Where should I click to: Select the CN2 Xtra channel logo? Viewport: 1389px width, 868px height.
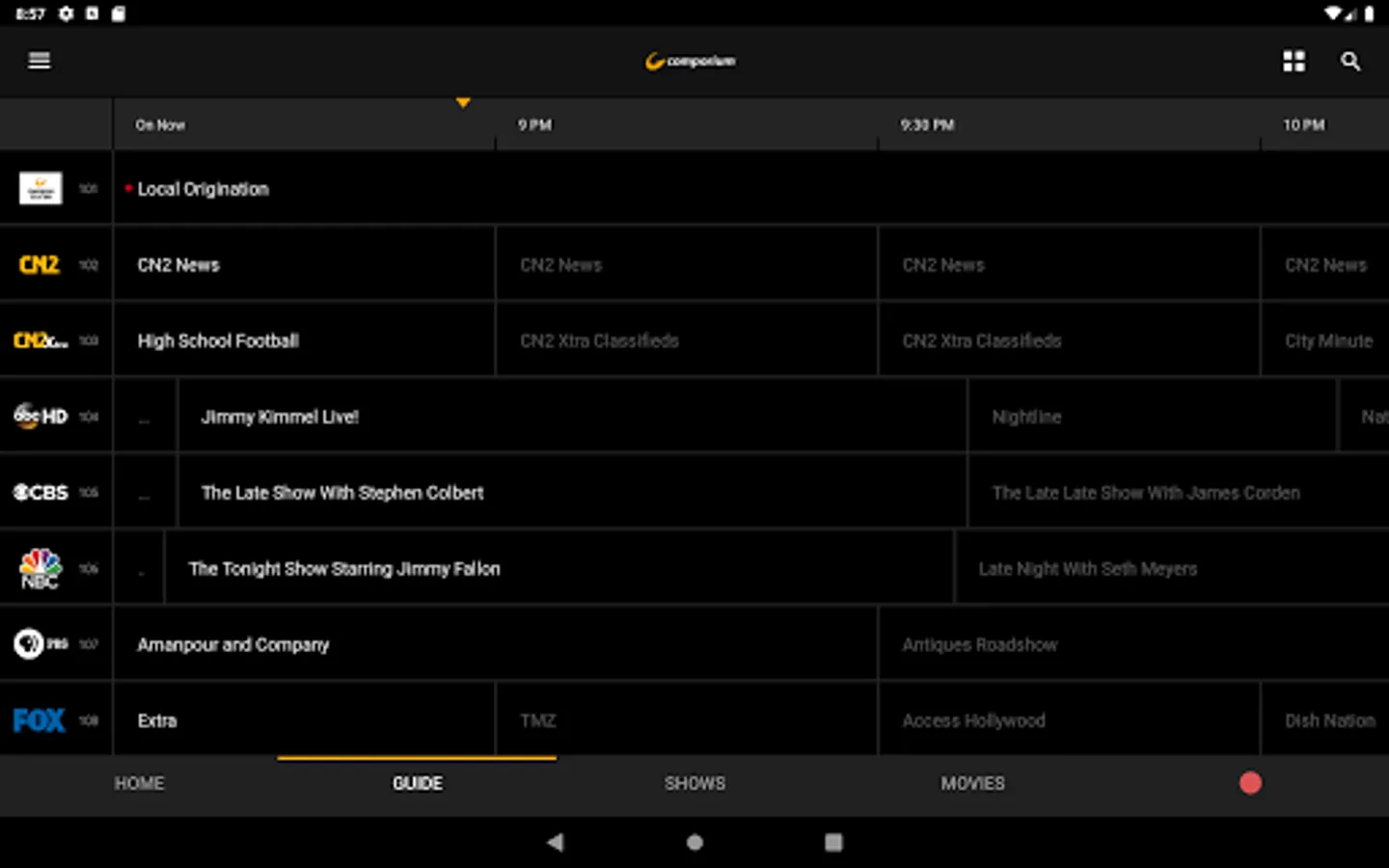point(41,340)
